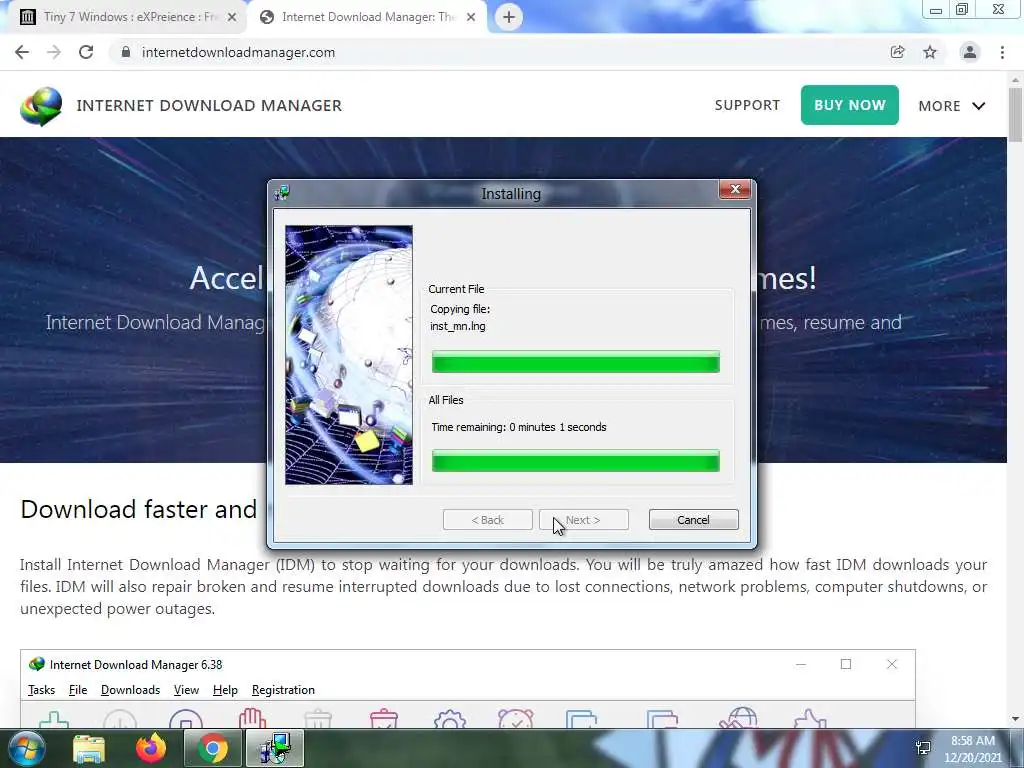Viewport: 1024px width, 768px height.
Task: Click the BUY NOW button
Action: (x=850, y=105)
